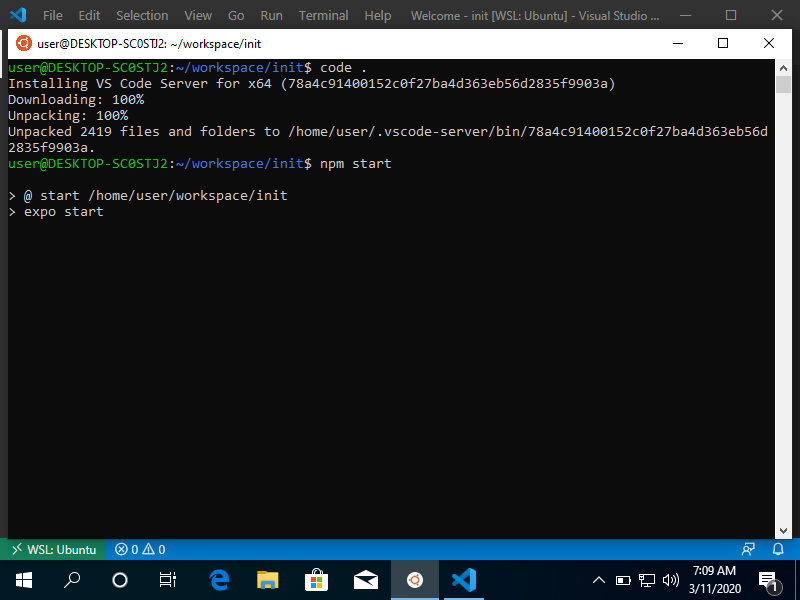Click the Ubuntu logo in terminal title bar
This screenshot has height=600, width=800.
[23, 43]
